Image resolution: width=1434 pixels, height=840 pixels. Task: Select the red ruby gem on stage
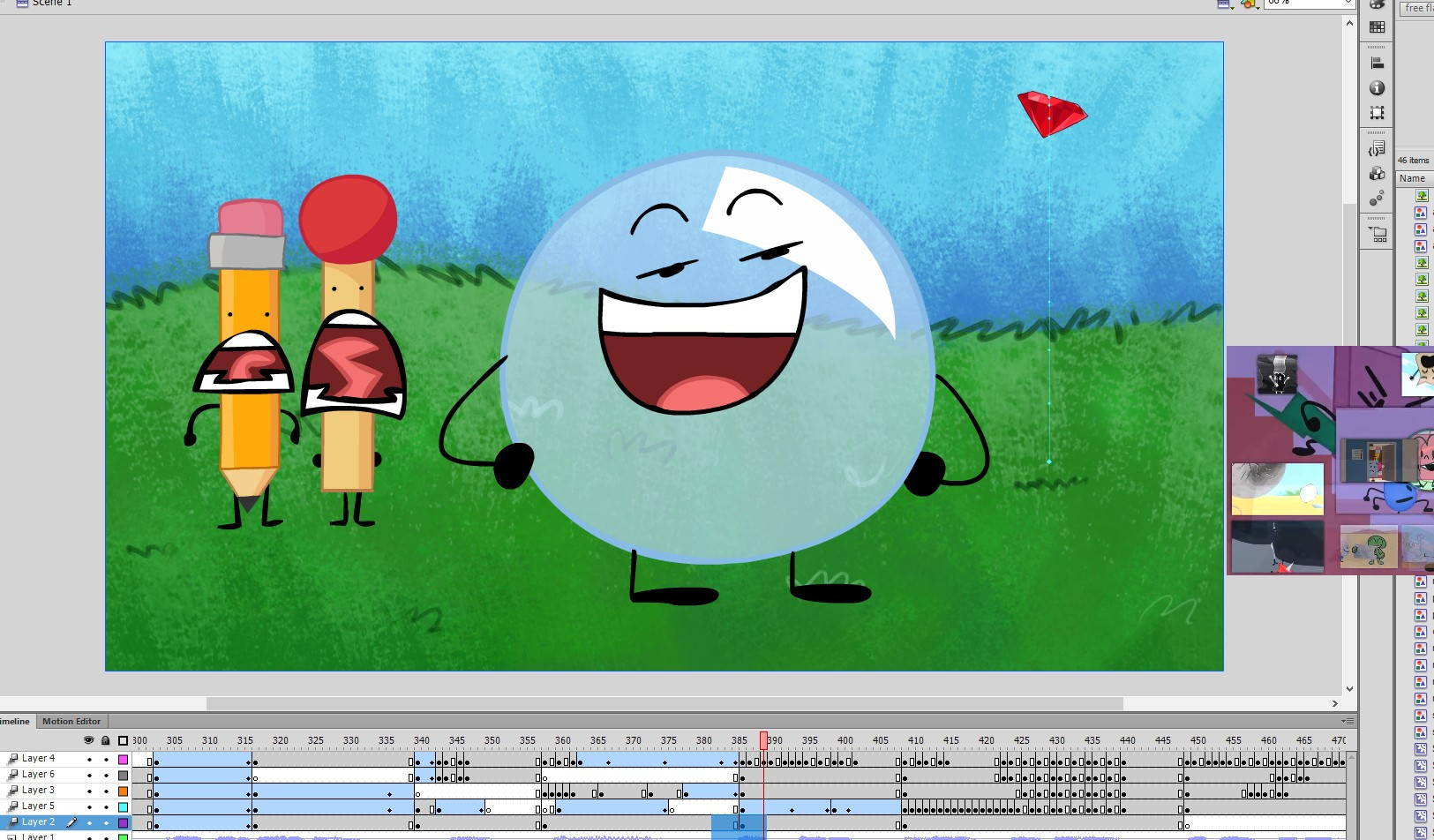click(x=1052, y=114)
